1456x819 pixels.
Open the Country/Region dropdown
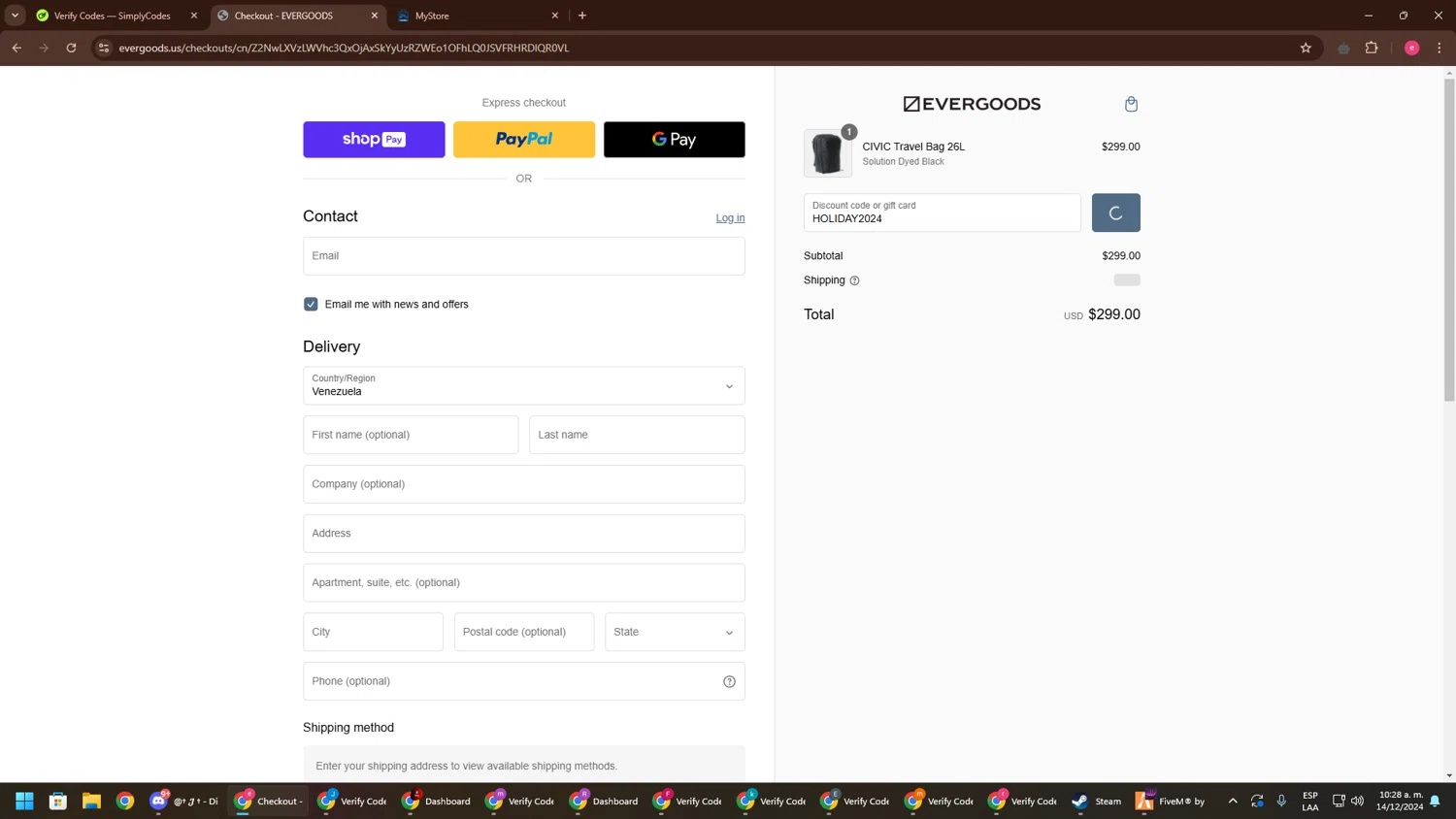(x=524, y=385)
